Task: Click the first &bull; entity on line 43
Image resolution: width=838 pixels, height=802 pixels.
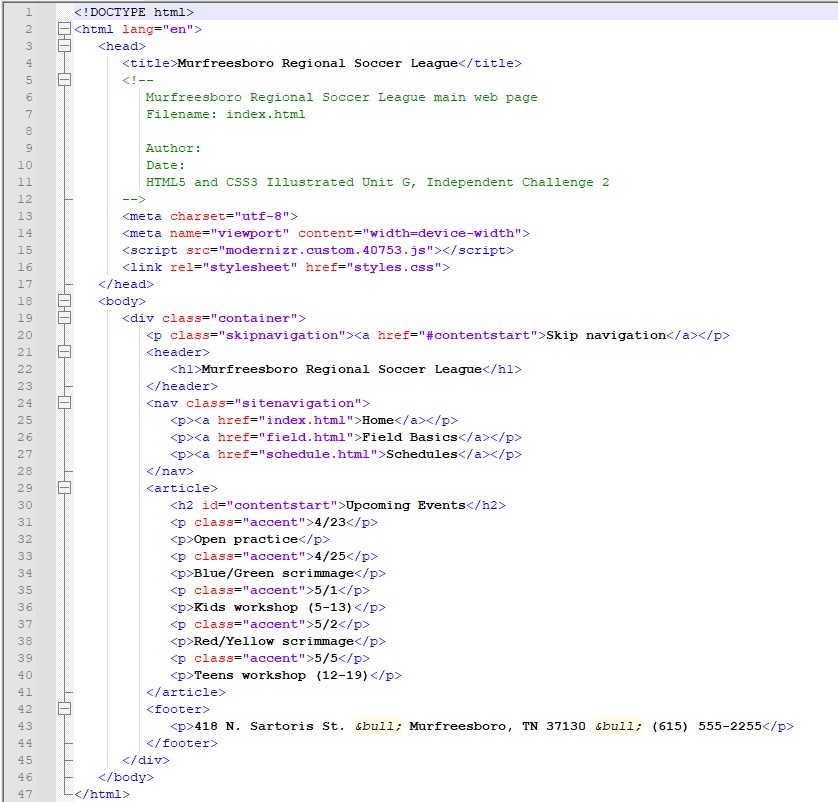Action: point(377,726)
